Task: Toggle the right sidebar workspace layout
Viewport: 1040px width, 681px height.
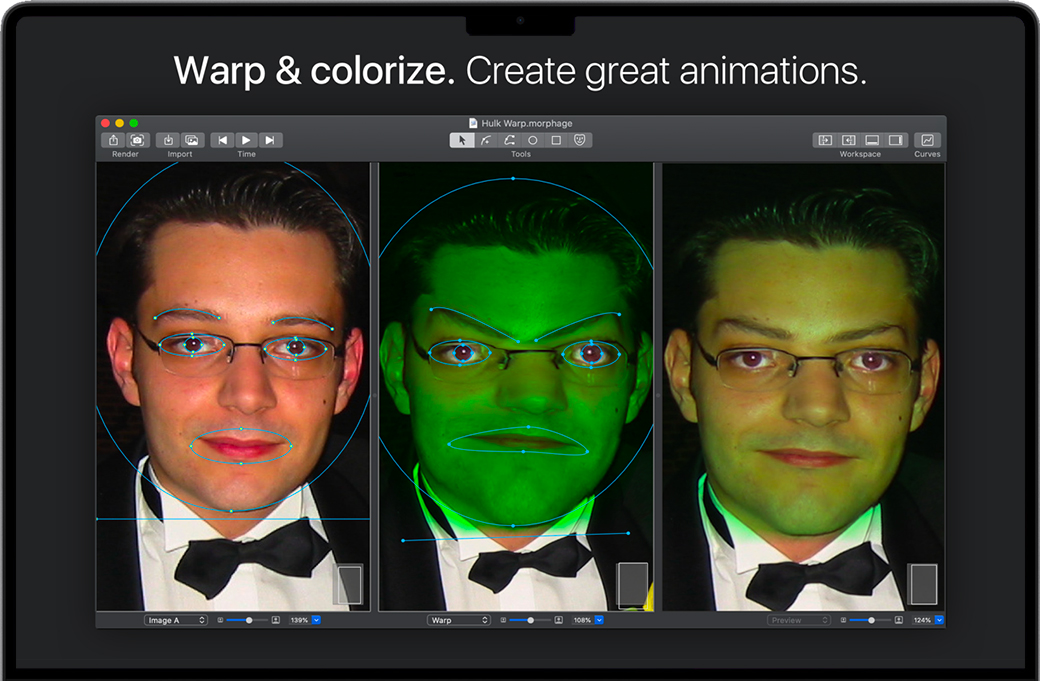Action: (x=896, y=141)
